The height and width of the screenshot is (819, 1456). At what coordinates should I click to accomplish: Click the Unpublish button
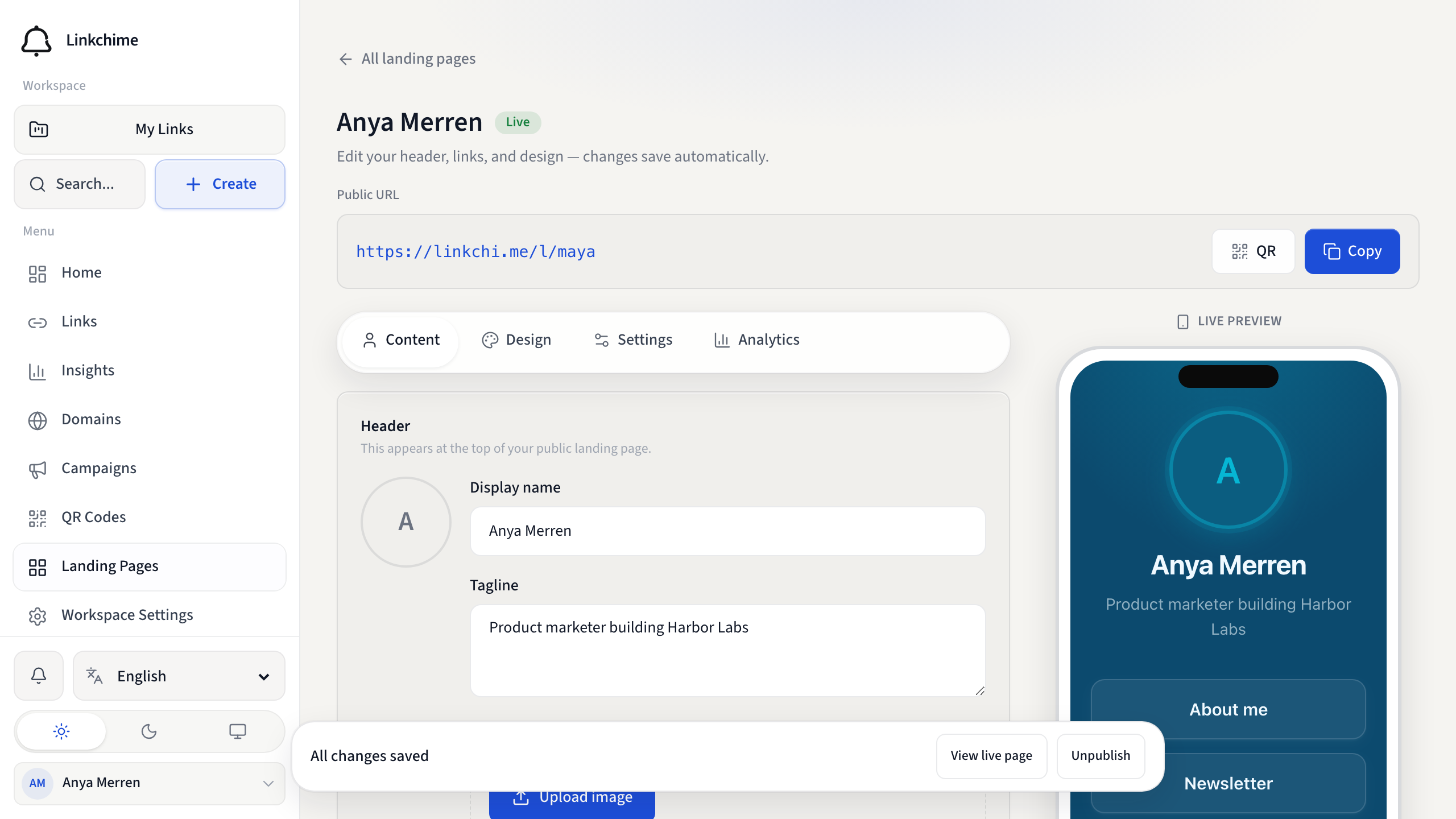[x=1101, y=756]
